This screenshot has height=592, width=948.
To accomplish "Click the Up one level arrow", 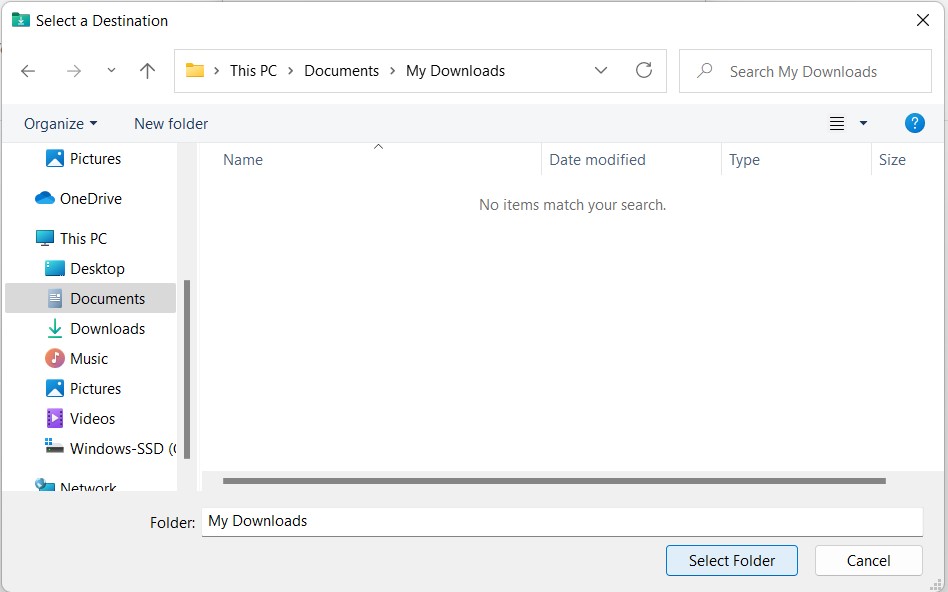I will [147, 71].
